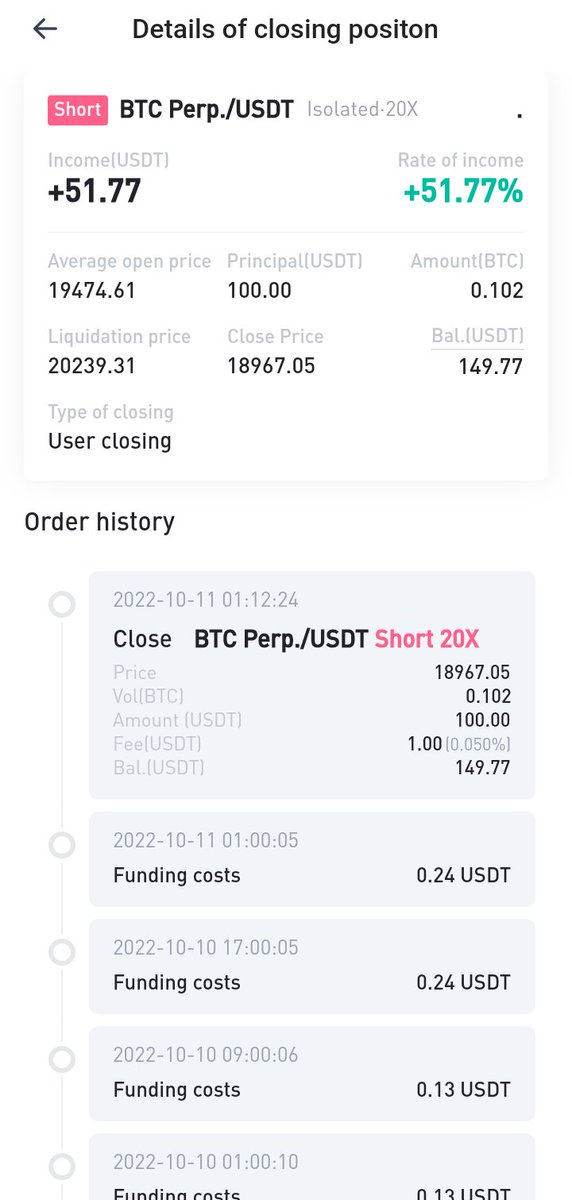Tap the 0.13 USDT funding cost at 09:00:06

click(x=464, y=1089)
